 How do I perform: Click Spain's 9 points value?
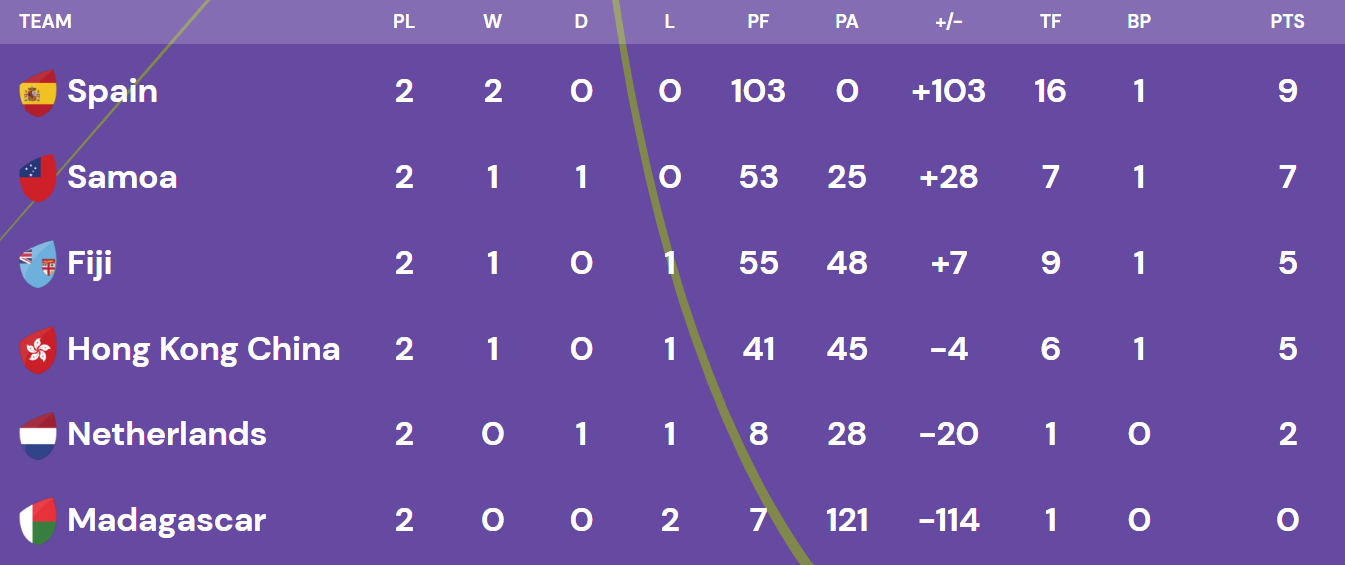pyautogui.click(x=1287, y=92)
